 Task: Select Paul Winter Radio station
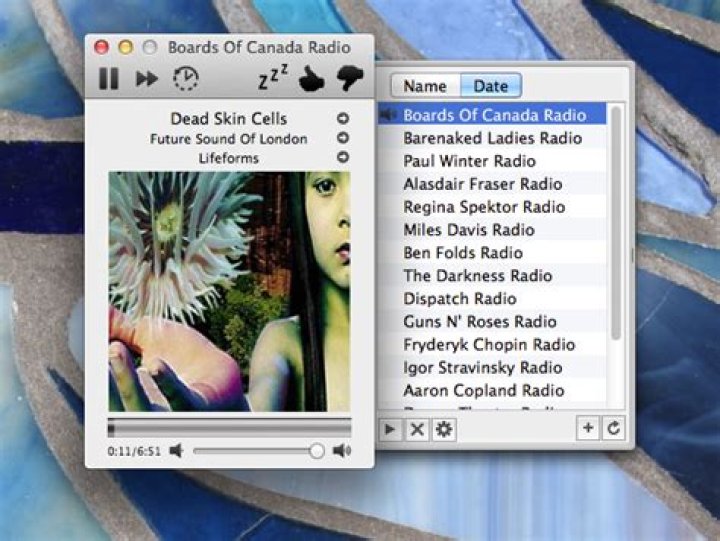point(492,161)
